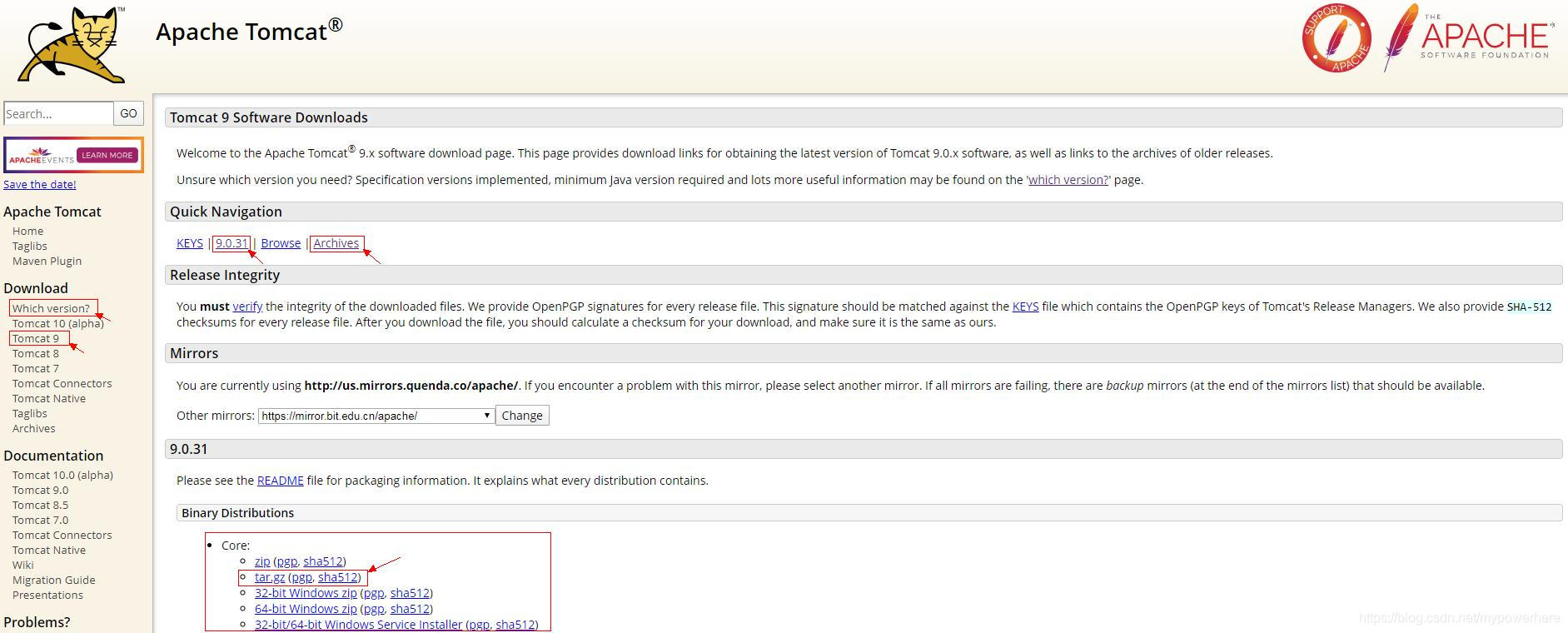
Task: Download the Core tar.gz package
Action: coord(270,577)
